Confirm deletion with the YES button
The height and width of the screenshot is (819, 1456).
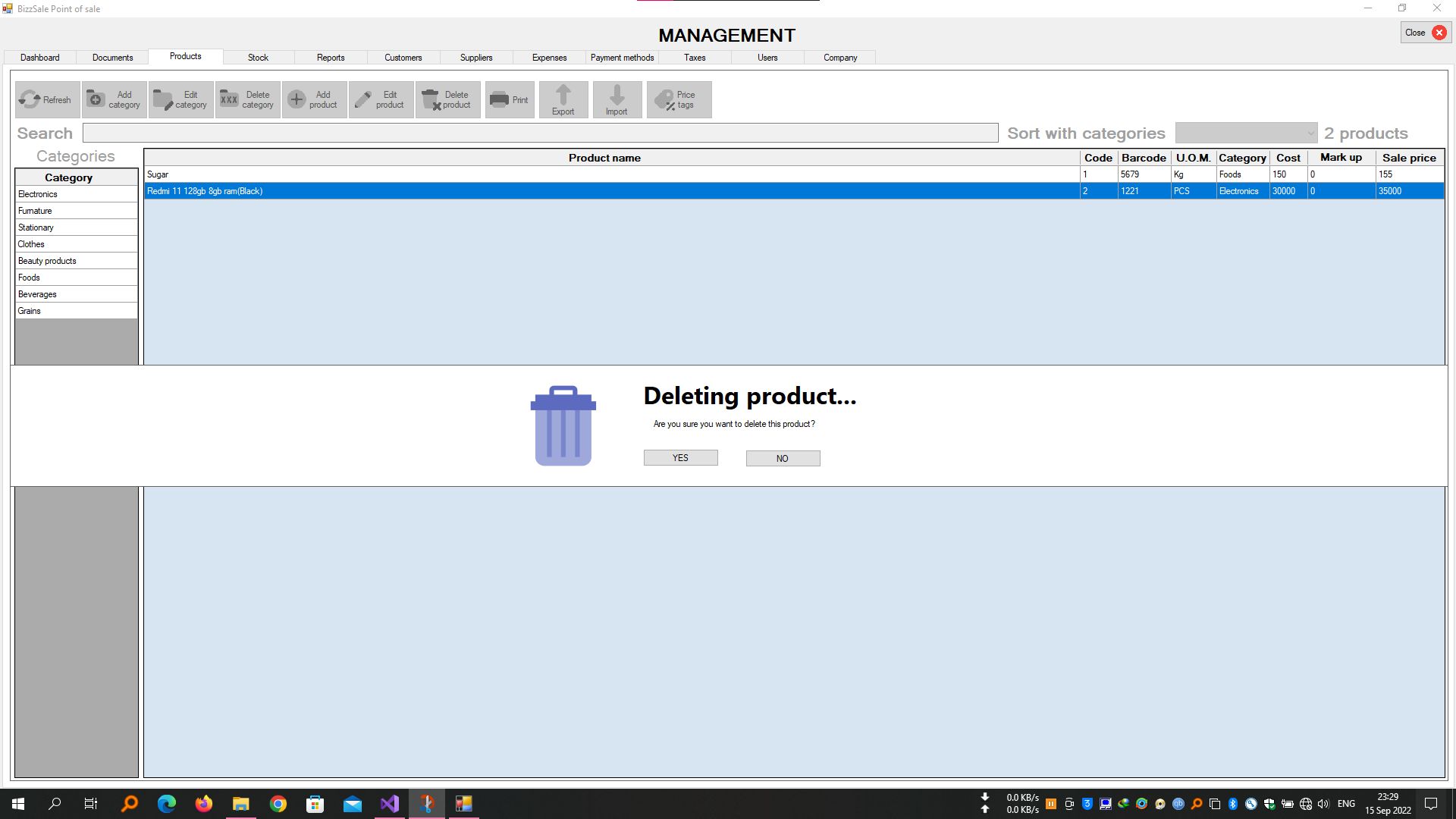680,458
